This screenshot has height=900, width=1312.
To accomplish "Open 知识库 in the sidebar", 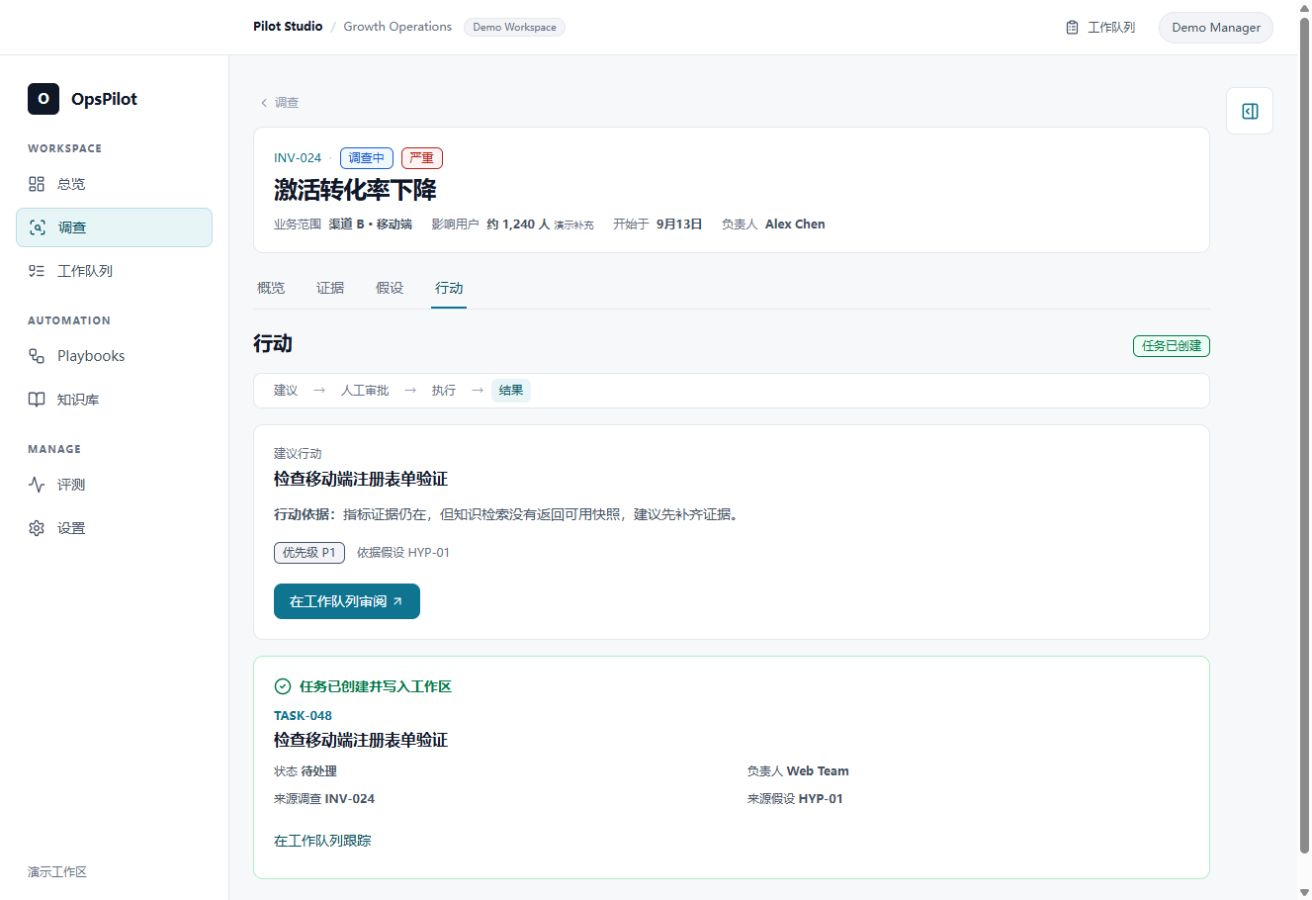I will pyautogui.click(x=114, y=400).
